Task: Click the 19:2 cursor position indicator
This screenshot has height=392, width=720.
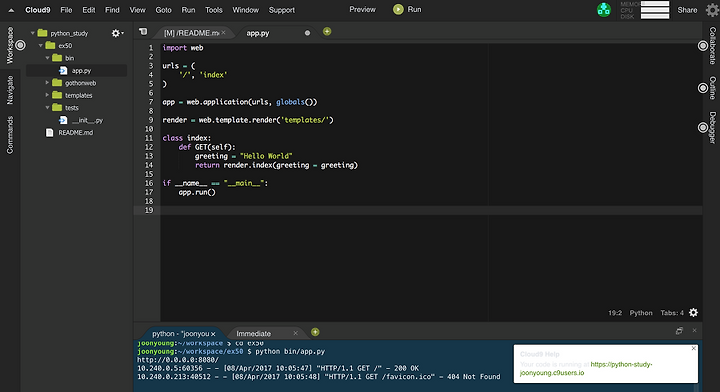Action: (x=615, y=313)
